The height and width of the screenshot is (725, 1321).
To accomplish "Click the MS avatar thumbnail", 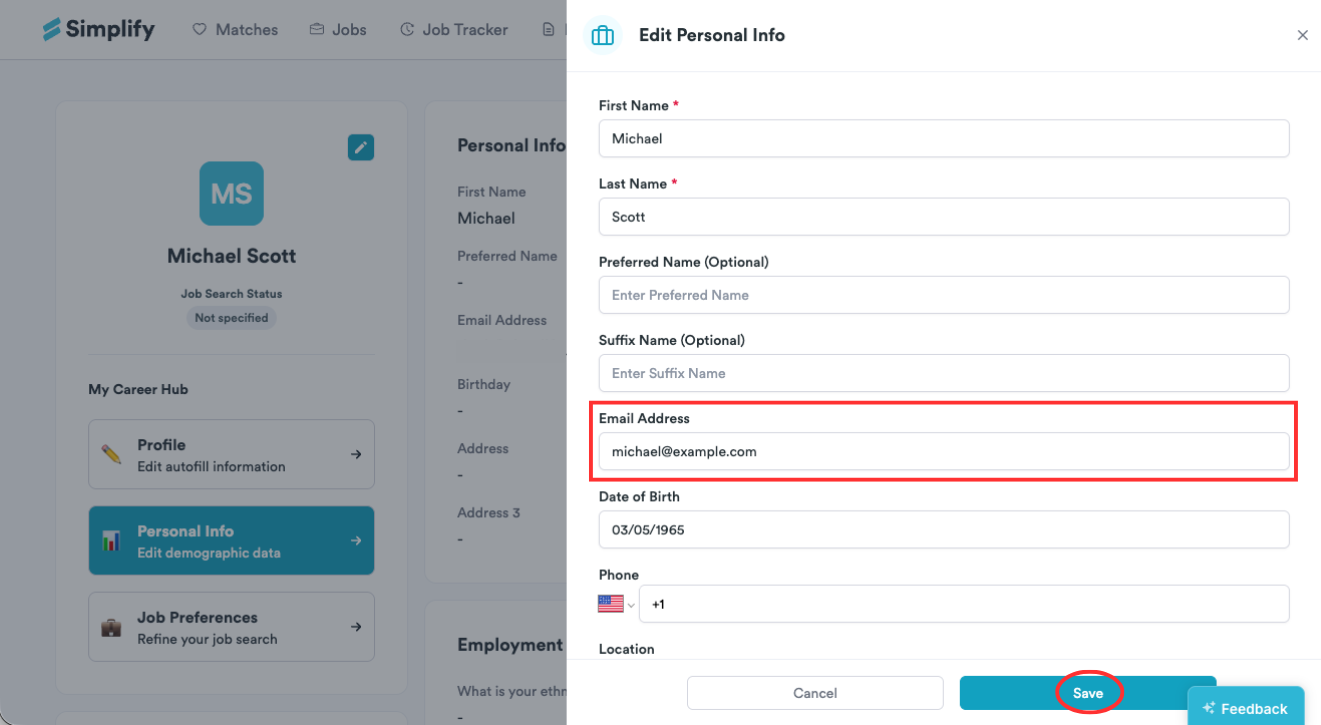I will 231,193.
